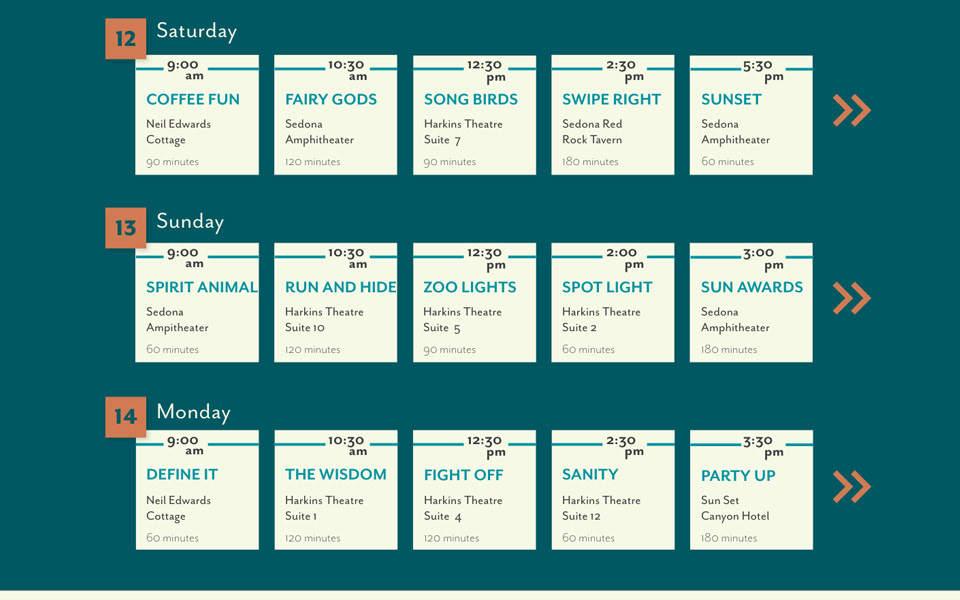The height and width of the screenshot is (600, 960).
Task: Select the orange date badge 14
Action: point(125,416)
